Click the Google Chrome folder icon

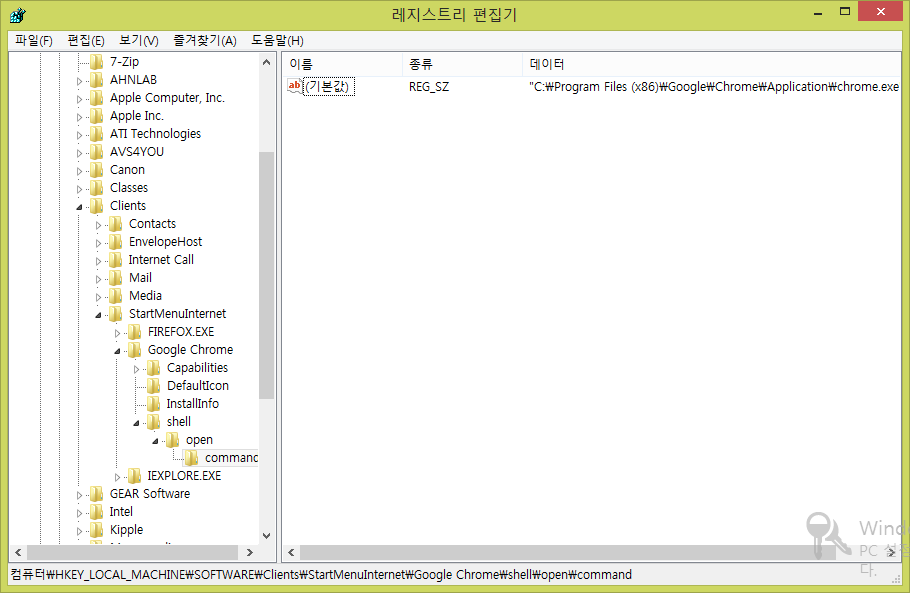pyautogui.click(x=134, y=350)
